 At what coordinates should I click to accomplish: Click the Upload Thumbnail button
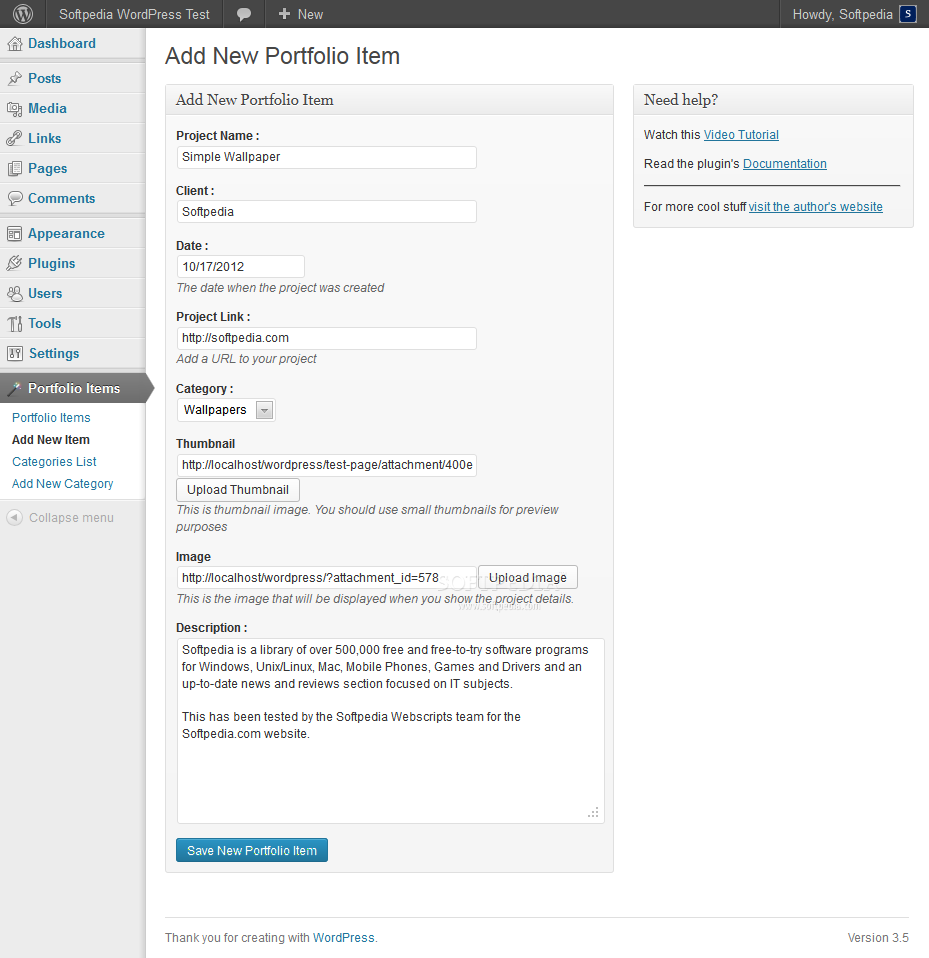(x=238, y=490)
